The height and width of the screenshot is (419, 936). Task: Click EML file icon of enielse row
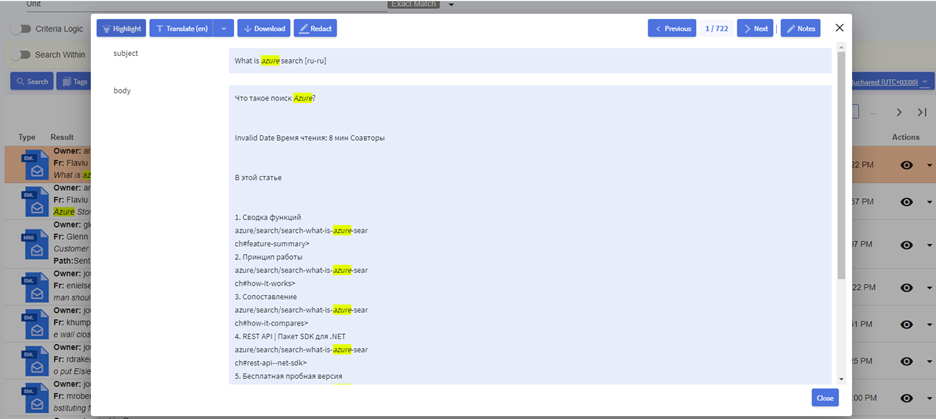click(x=36, y=287)
